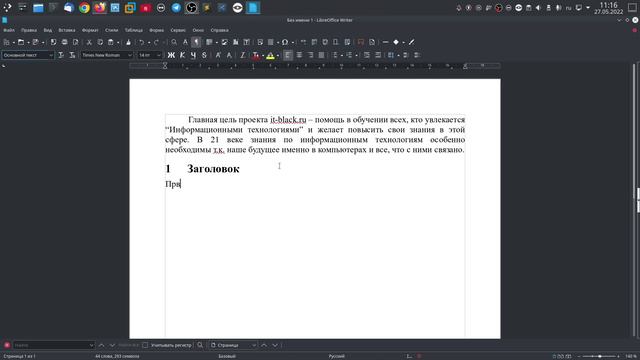The width and height of the screenshot is (640, 360).
Task: Enable the 'Учитывать регистр' checkbox
Action: click(x=145, y=345)
